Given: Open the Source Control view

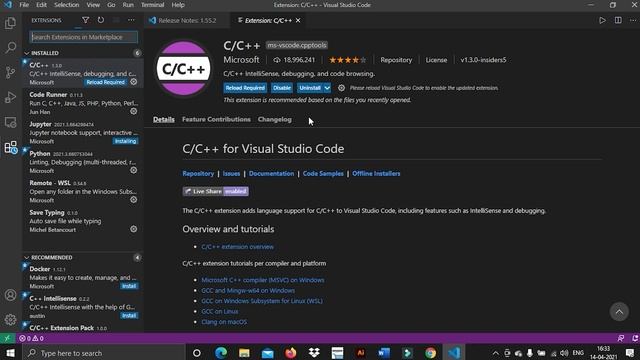Looking at the screenshot, I should (11, 72).
